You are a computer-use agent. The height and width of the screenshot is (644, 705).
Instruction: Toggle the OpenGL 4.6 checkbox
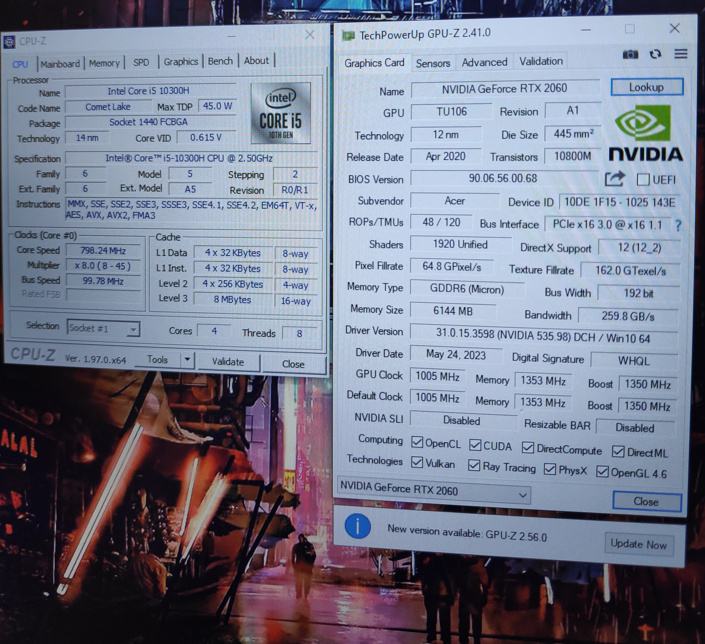coord(602,472)
